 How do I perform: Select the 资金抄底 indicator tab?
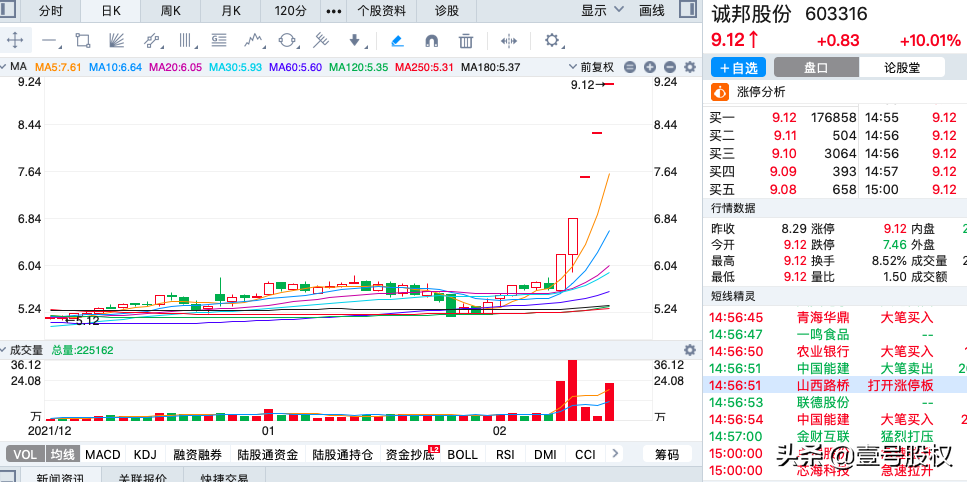(410, 455)
